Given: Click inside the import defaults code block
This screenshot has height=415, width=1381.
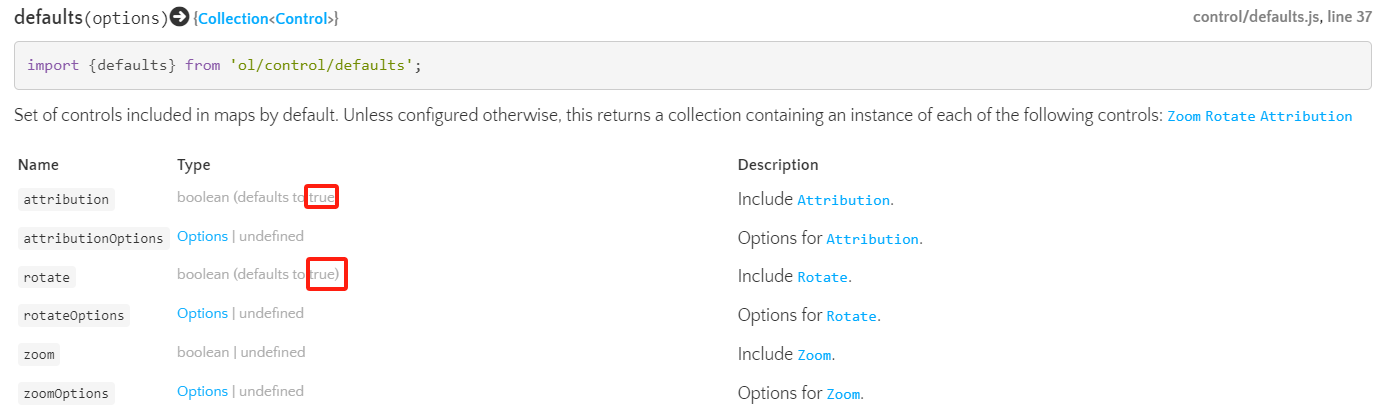Looking at the screenshot, I should [692, 66].
